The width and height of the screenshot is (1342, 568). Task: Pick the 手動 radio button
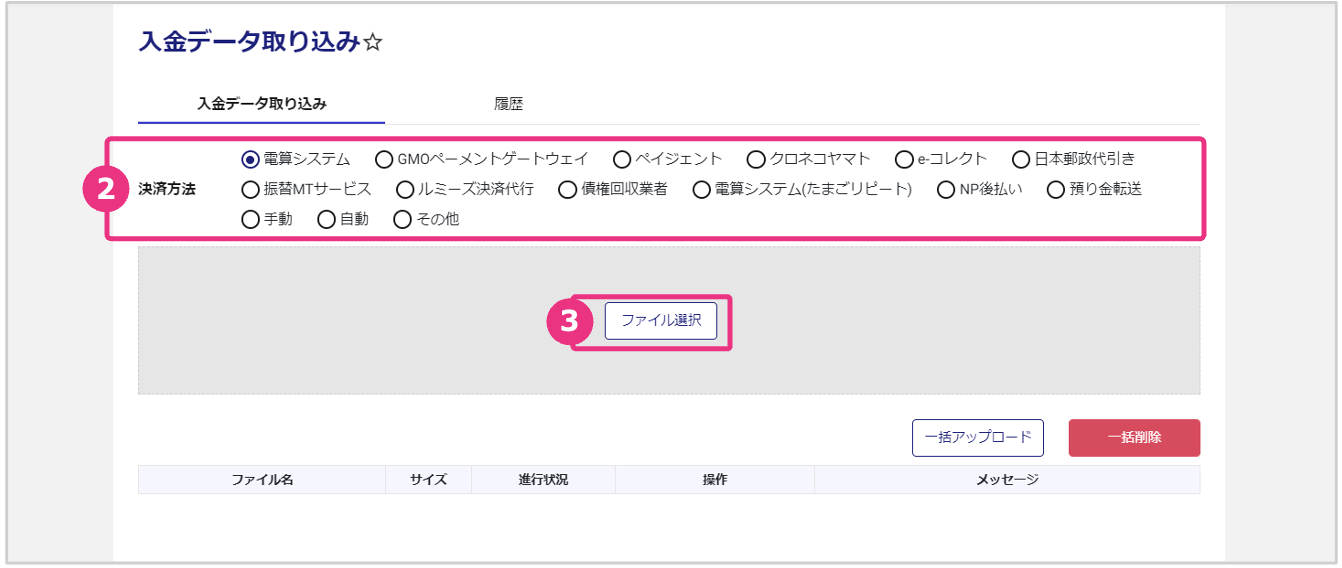tap(251, 219)
